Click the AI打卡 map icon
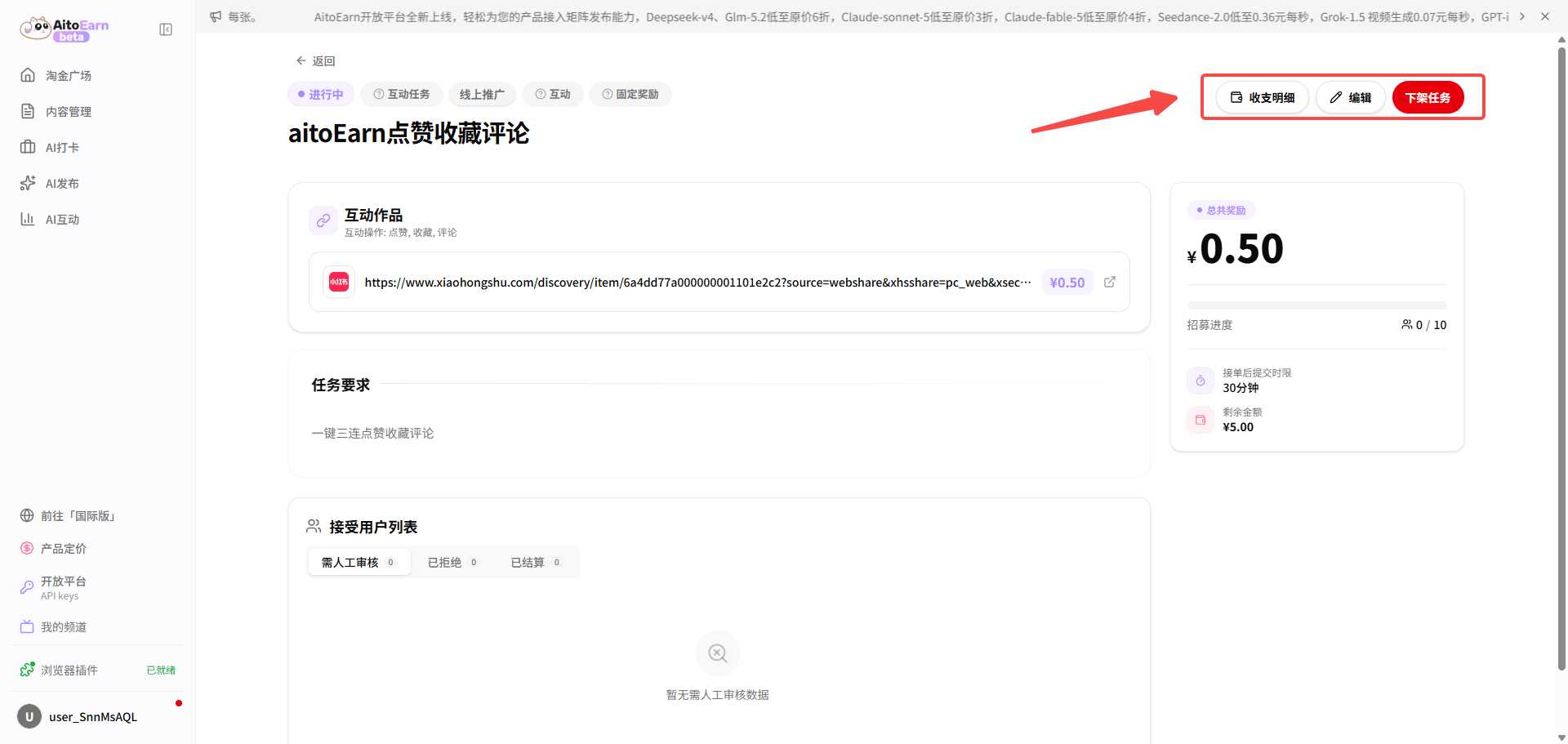Image resolution: width=1568 pixels, height=744 pixels. coord(28,147)
